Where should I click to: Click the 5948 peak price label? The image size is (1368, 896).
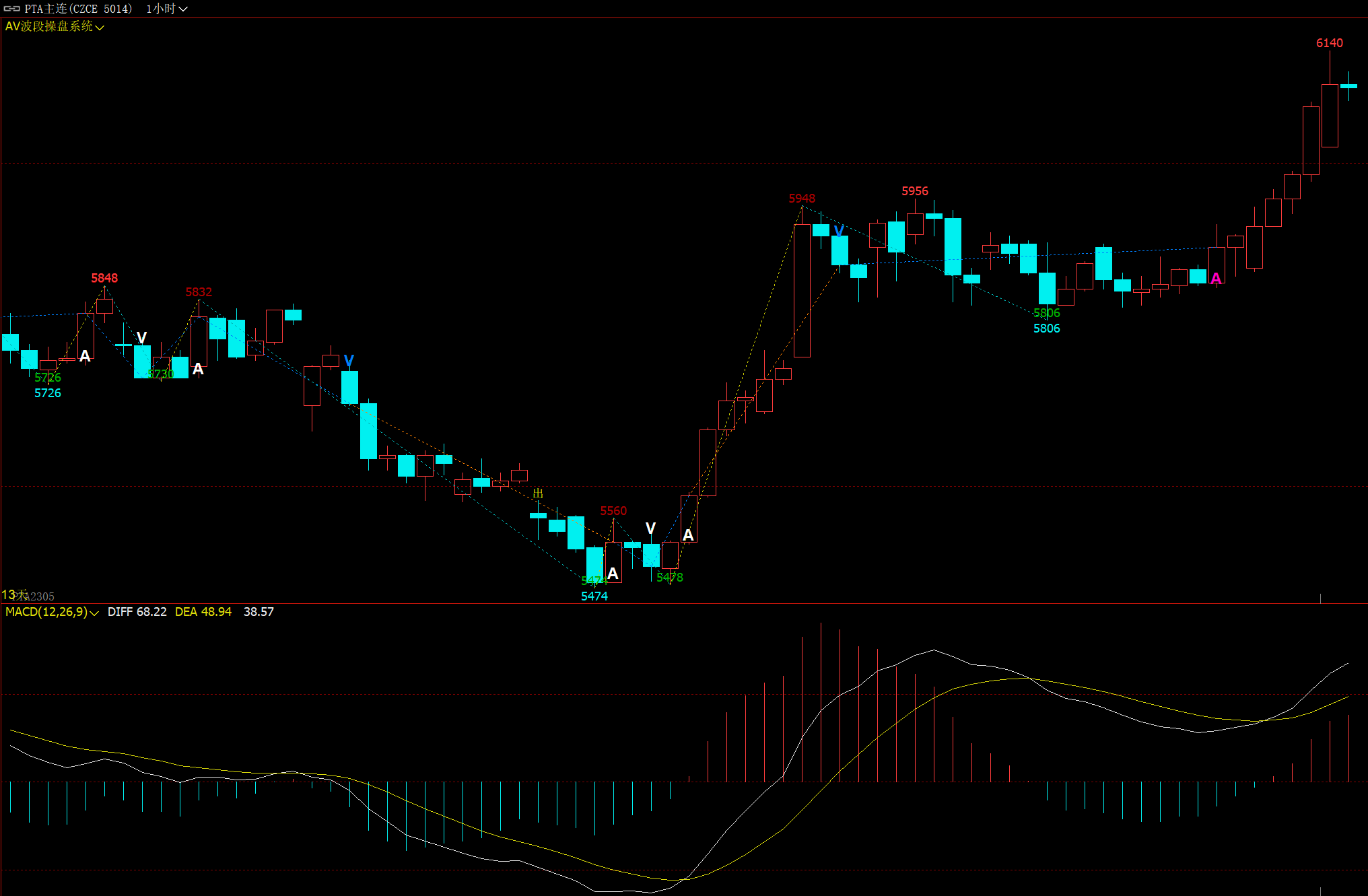(x=802, y=199)
